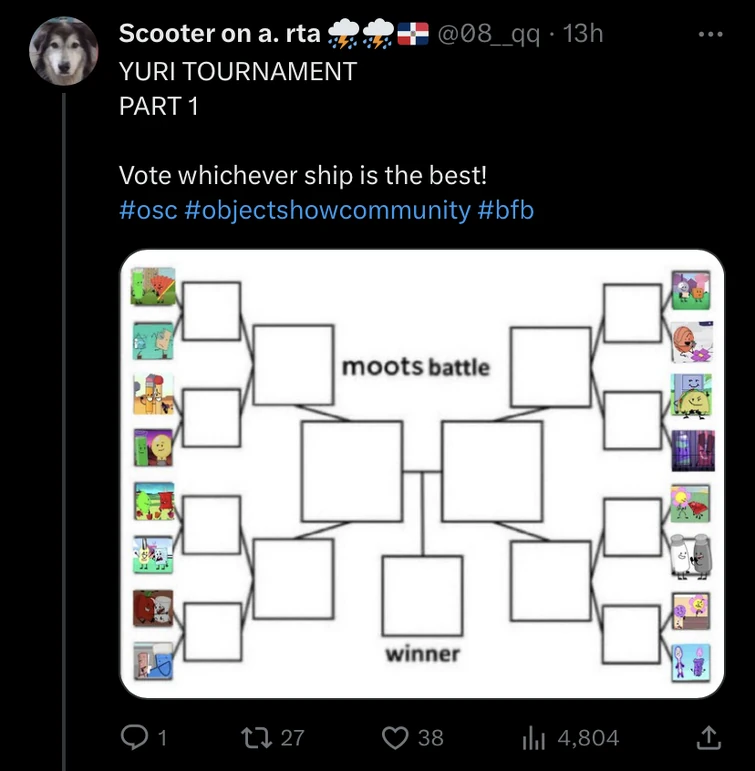The image size is (755, 771).
Task: Click the tweet text about voting ships
Action: pos(302,176)
